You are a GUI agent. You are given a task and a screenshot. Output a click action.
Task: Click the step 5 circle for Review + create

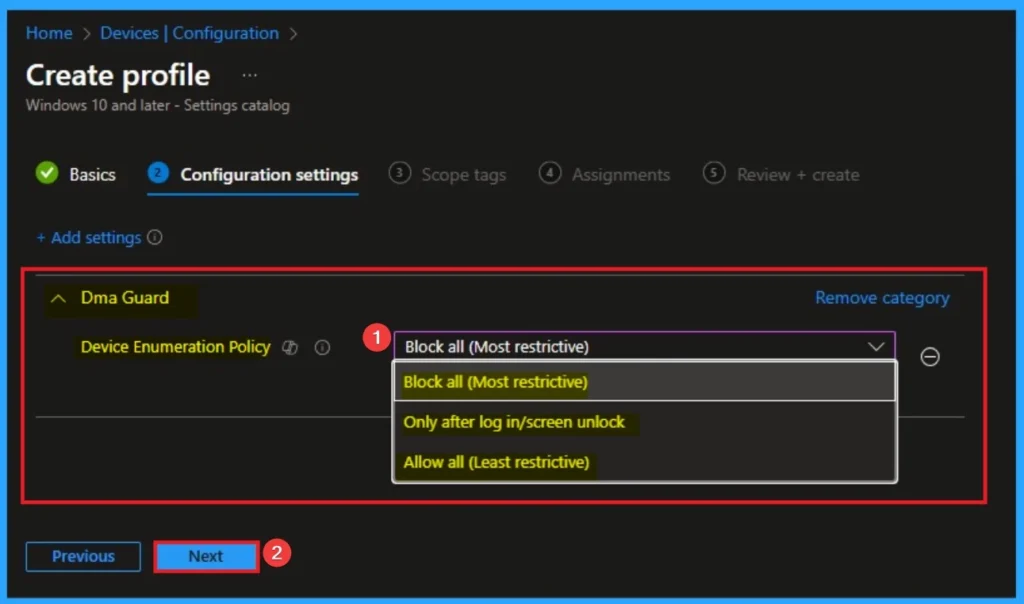pyautogui.click(x=714, y=174)
